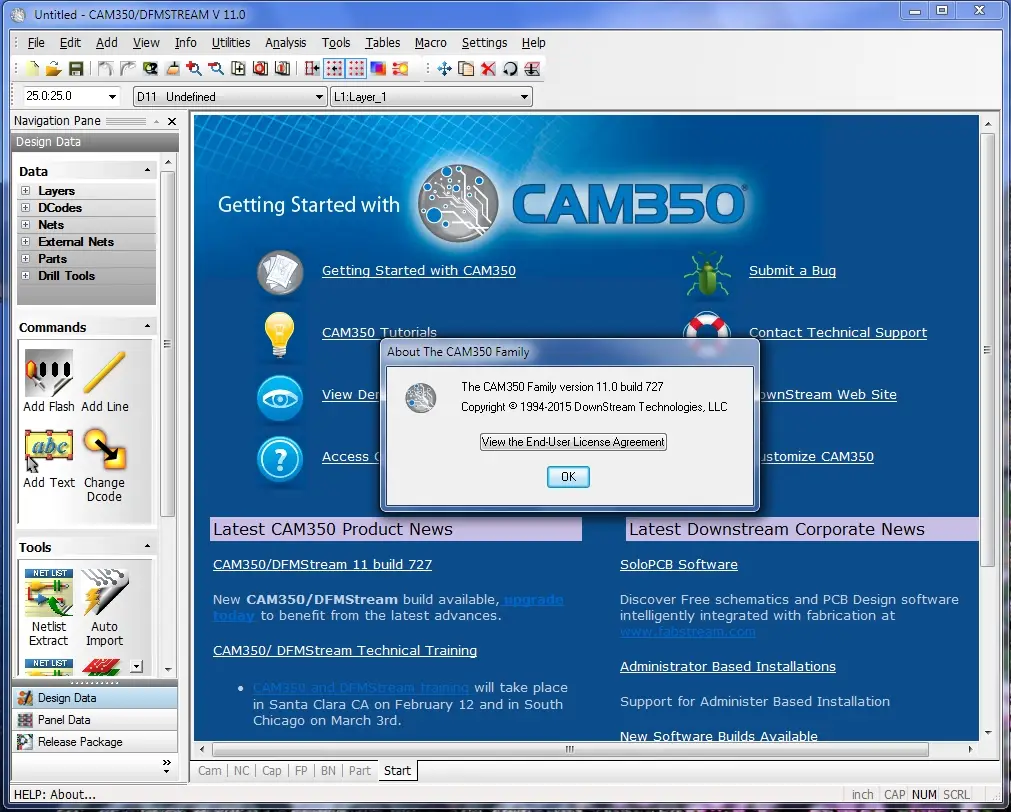Collapse the Tools section arrow

pyautogui.click(x=148, y=546)
